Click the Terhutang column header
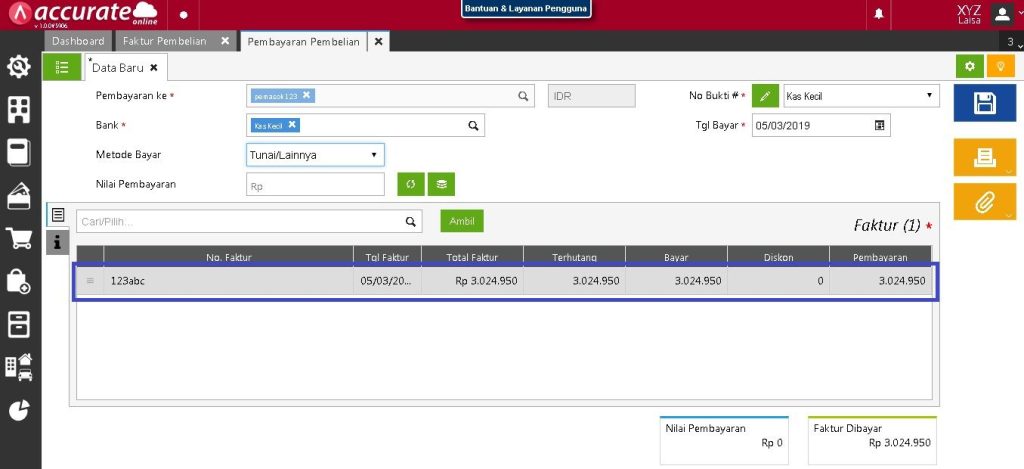Image resolution: width=1024 pixels, height=469 pixels. point(574,257)
